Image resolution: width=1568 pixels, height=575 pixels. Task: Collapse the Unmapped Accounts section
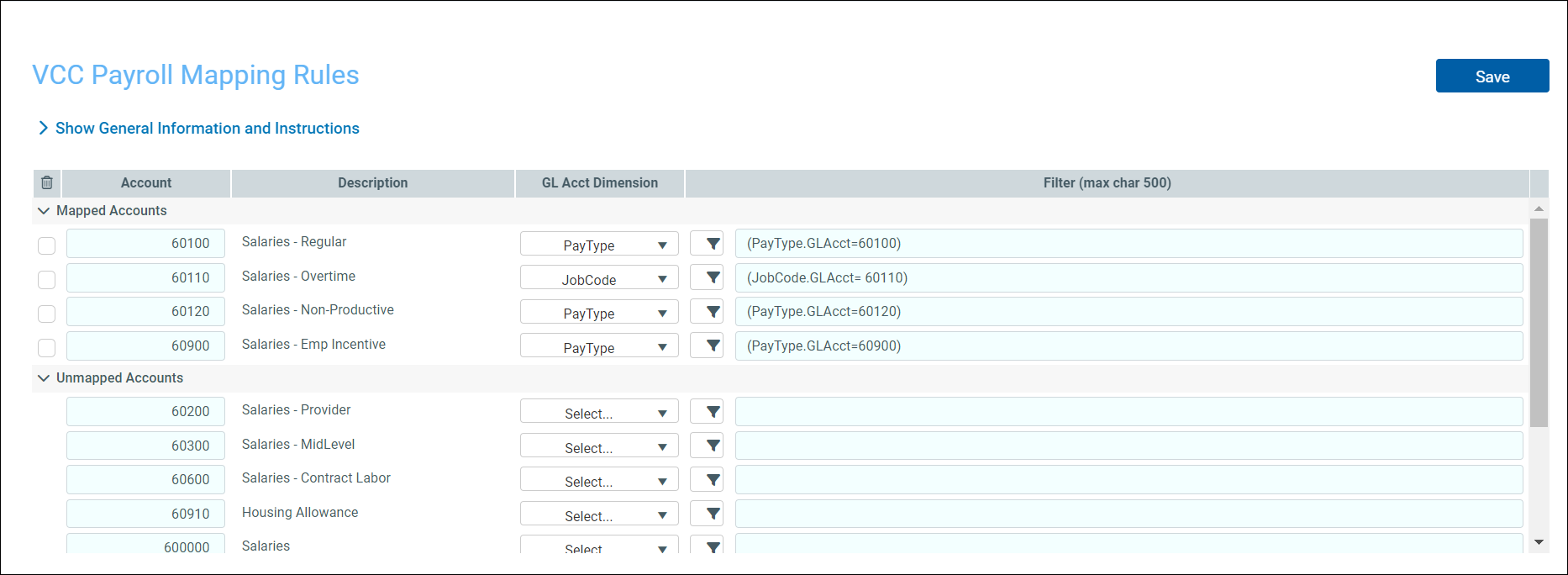[44, 378]
